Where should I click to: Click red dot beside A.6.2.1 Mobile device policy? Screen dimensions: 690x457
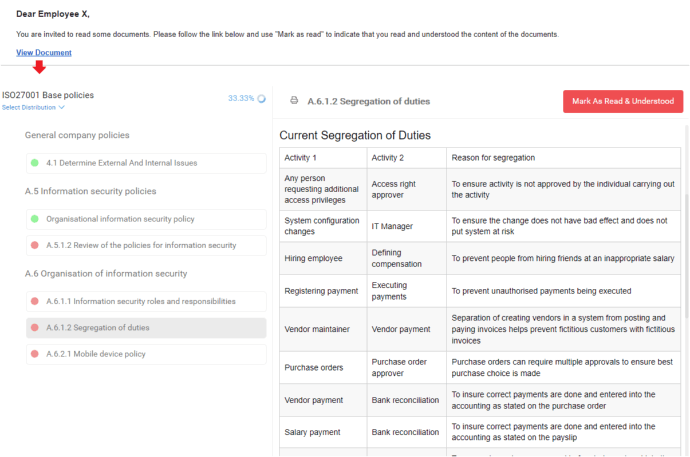coord(35,354)
